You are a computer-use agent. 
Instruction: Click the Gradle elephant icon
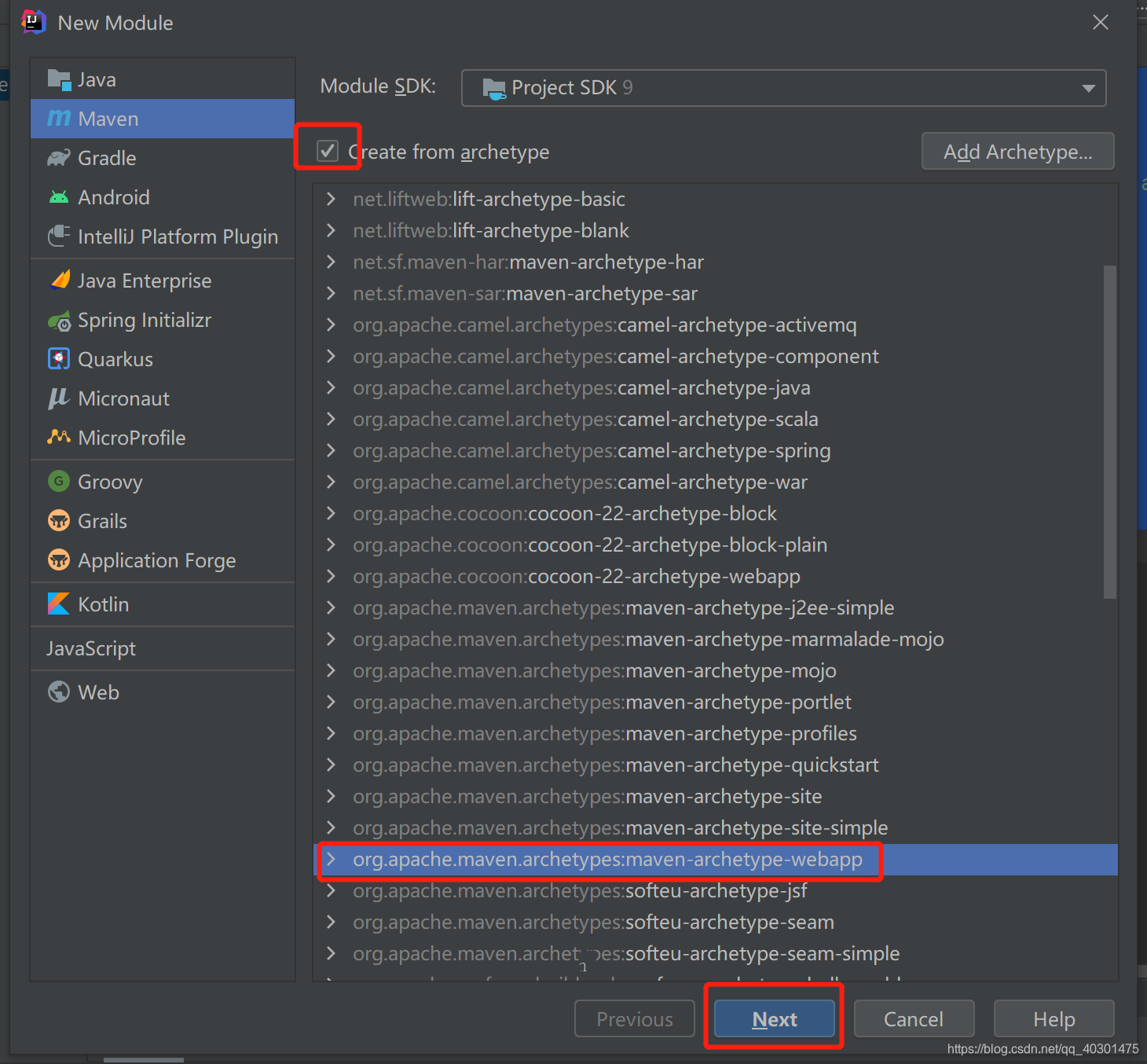tap(59, 158)
